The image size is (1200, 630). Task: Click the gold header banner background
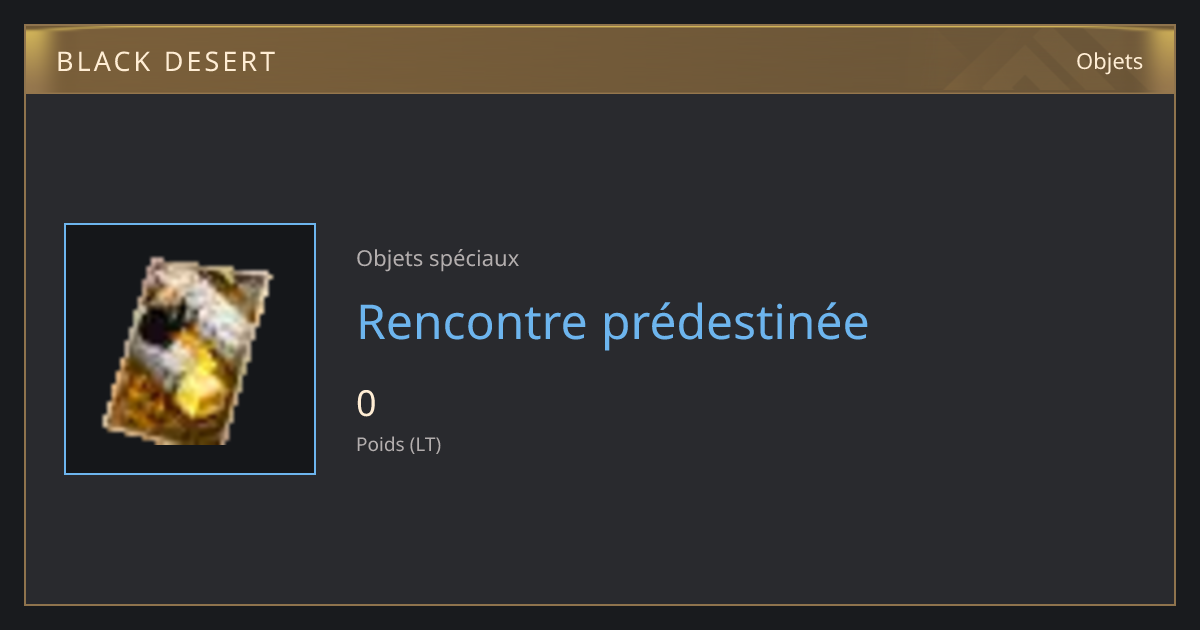click(x=600, y=61)
